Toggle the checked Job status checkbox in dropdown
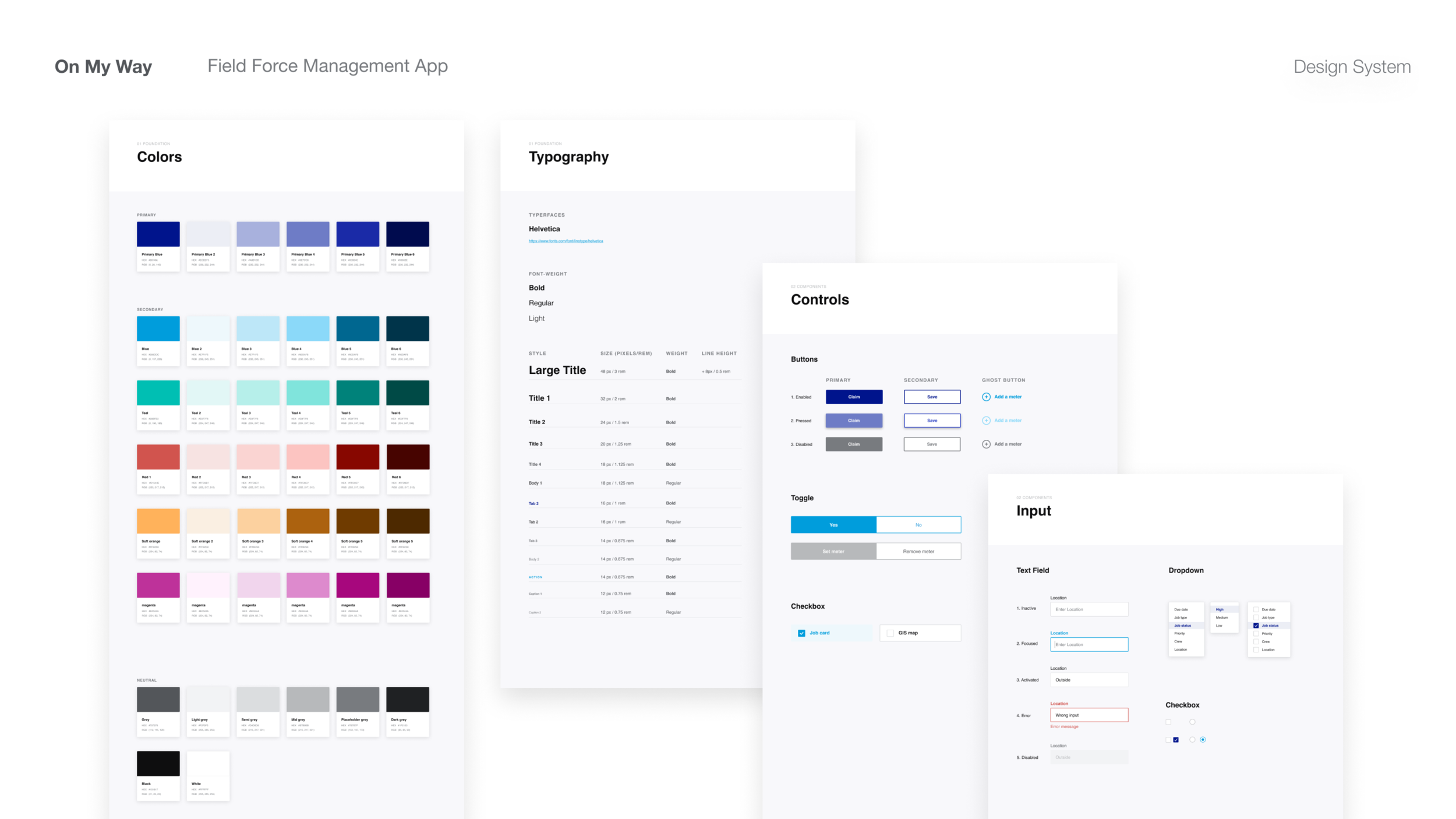This screenshot has height=819, width=1456. coord(1256,626)
